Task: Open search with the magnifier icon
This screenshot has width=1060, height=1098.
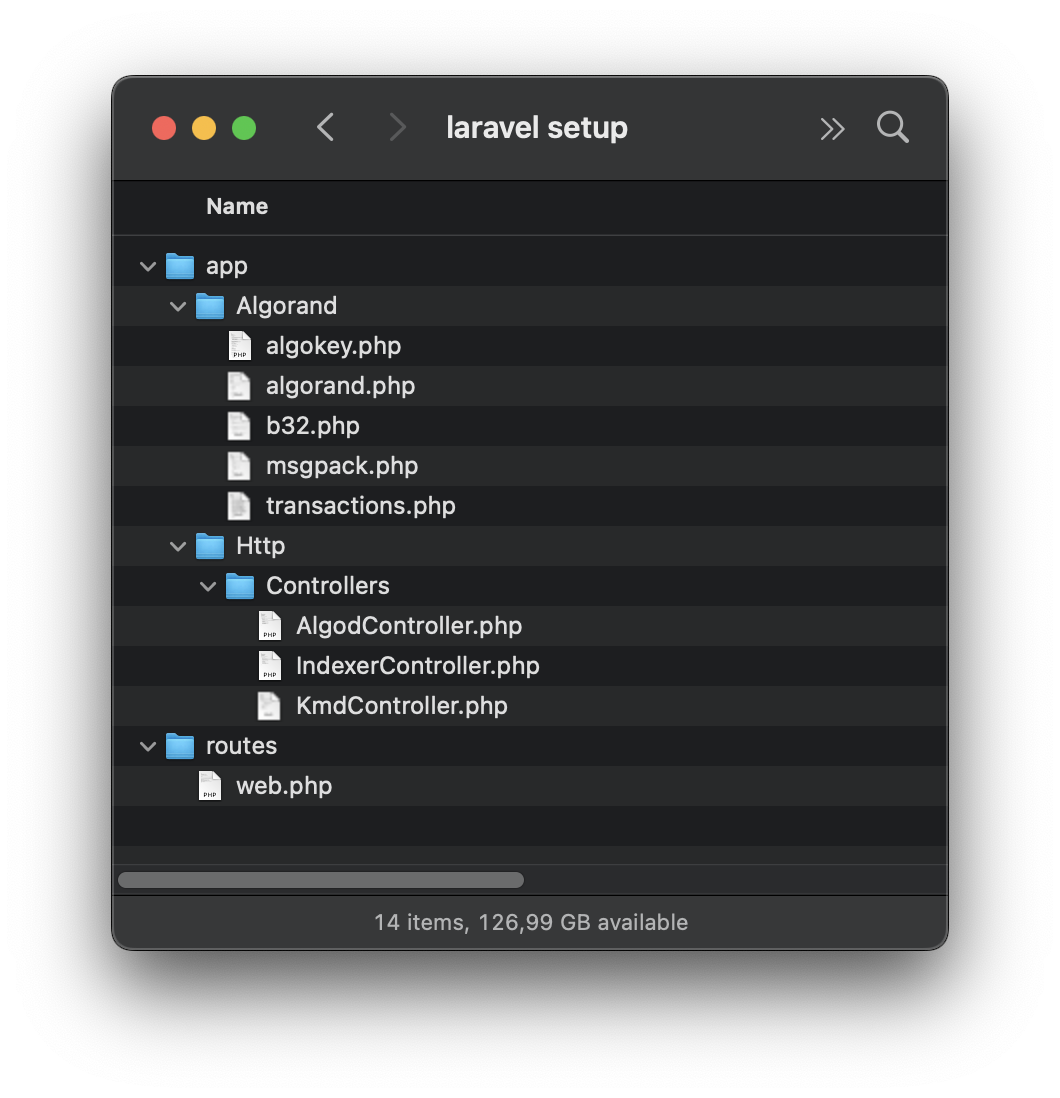Action: click(893, 127)
